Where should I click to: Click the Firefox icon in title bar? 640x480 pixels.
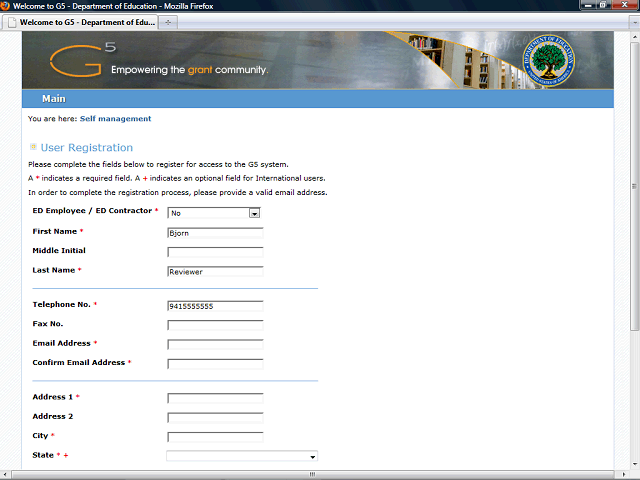[x=5, y=6]
